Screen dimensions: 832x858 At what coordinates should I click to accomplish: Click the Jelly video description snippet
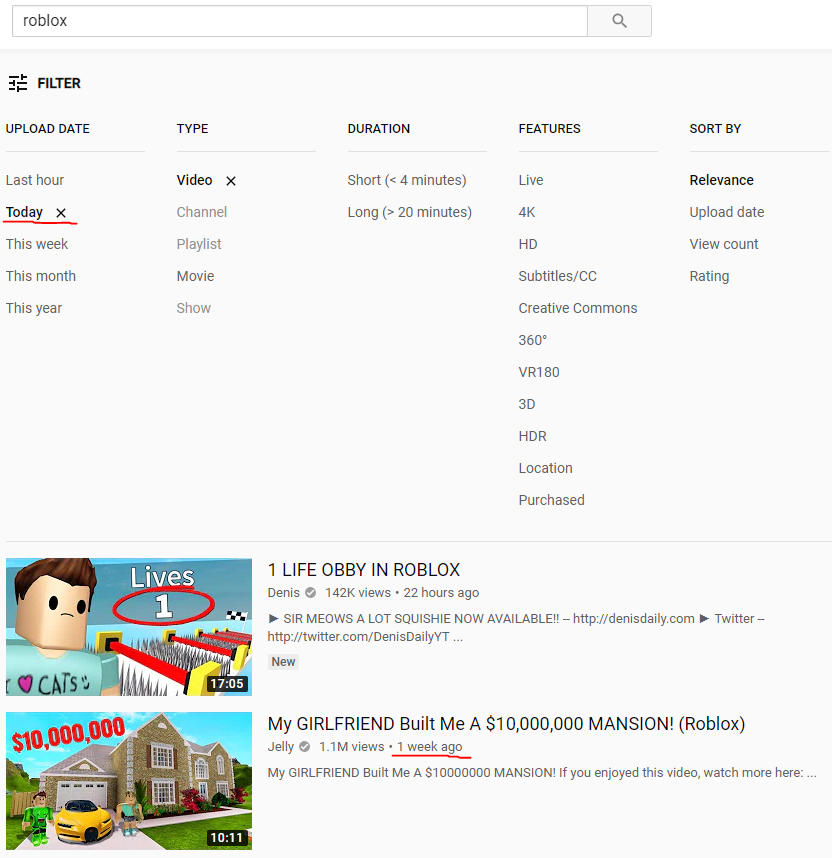542,773
